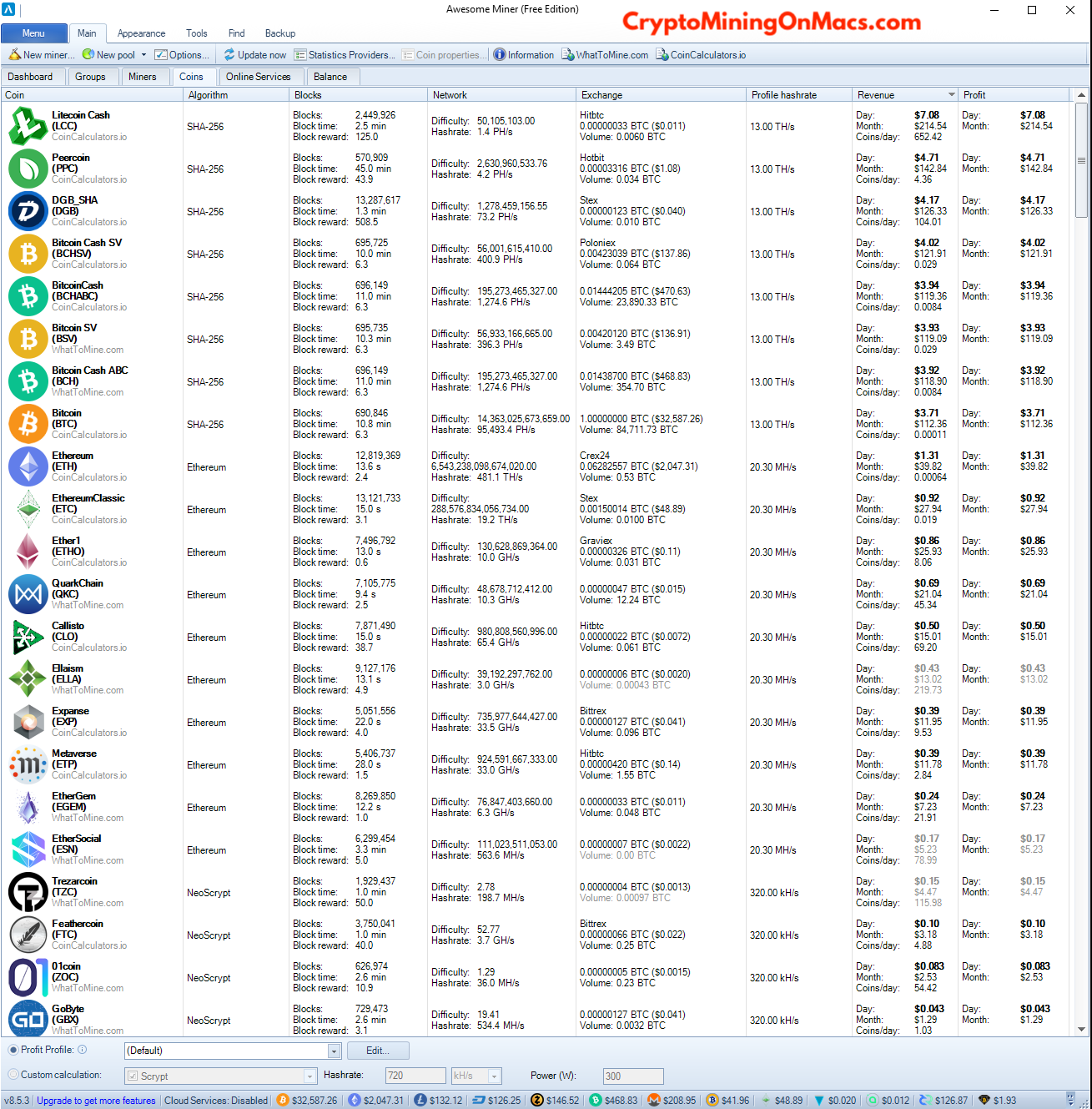The height and width of the screenshot is (1109, 1092).
Task: Select the Custom calculation radio button
Action: pos(13,1075)
